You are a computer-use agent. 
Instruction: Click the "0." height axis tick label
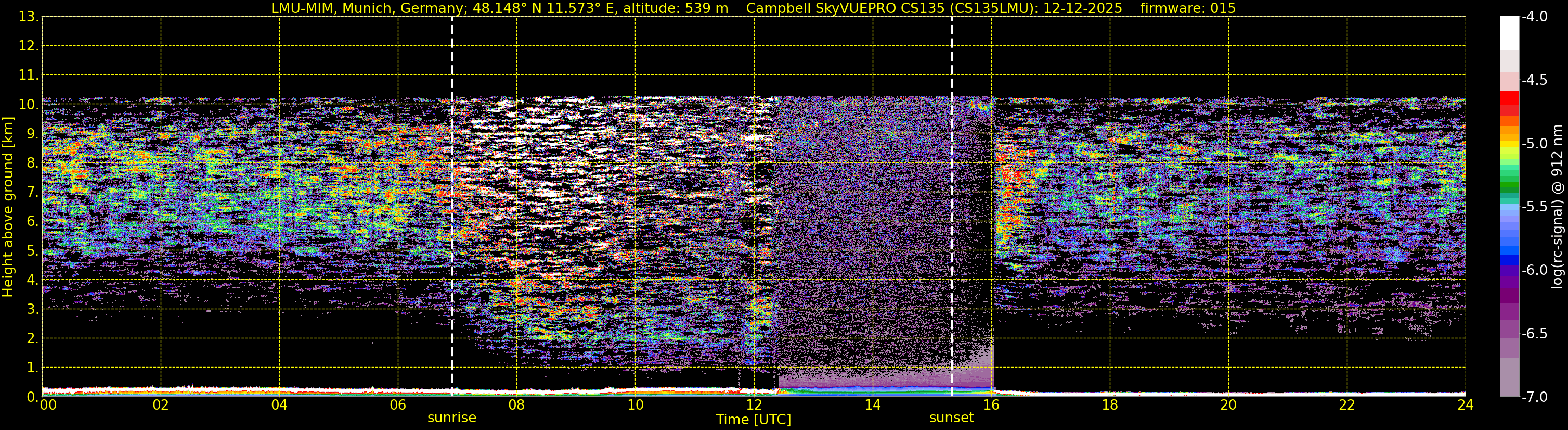click(33, 397)
